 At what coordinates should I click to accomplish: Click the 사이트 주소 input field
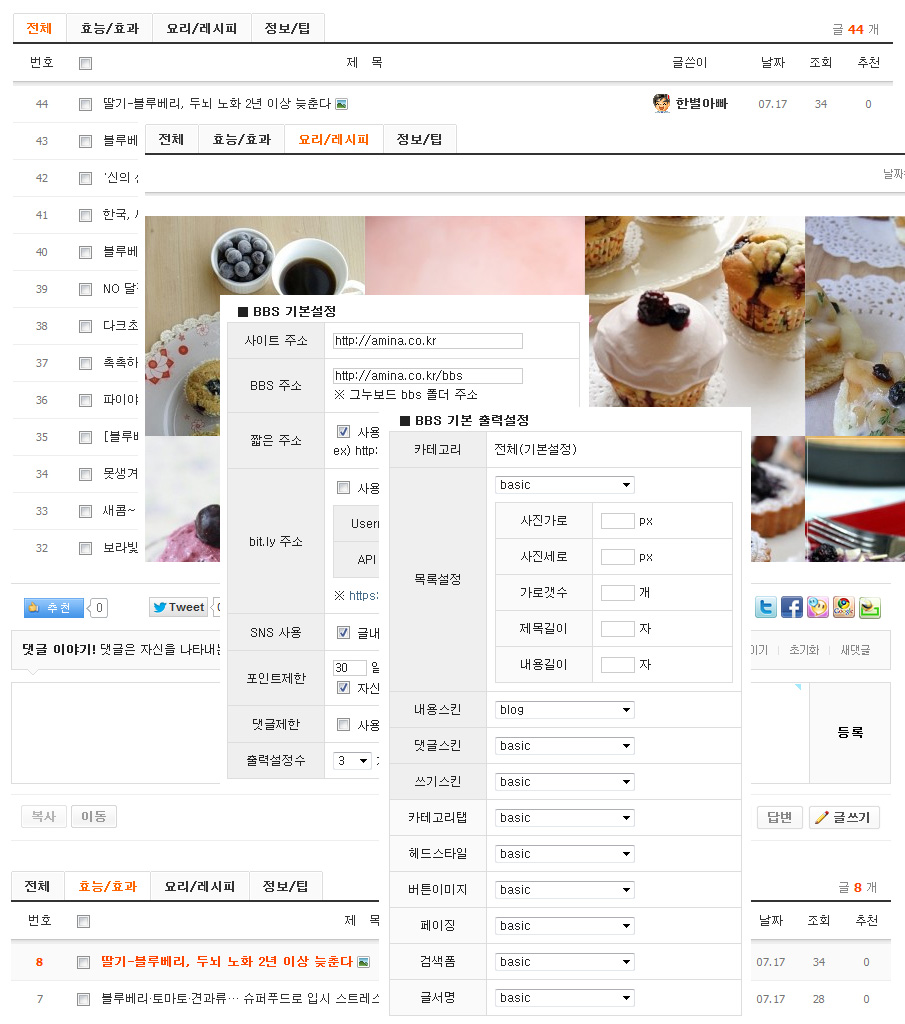point(428,341)
